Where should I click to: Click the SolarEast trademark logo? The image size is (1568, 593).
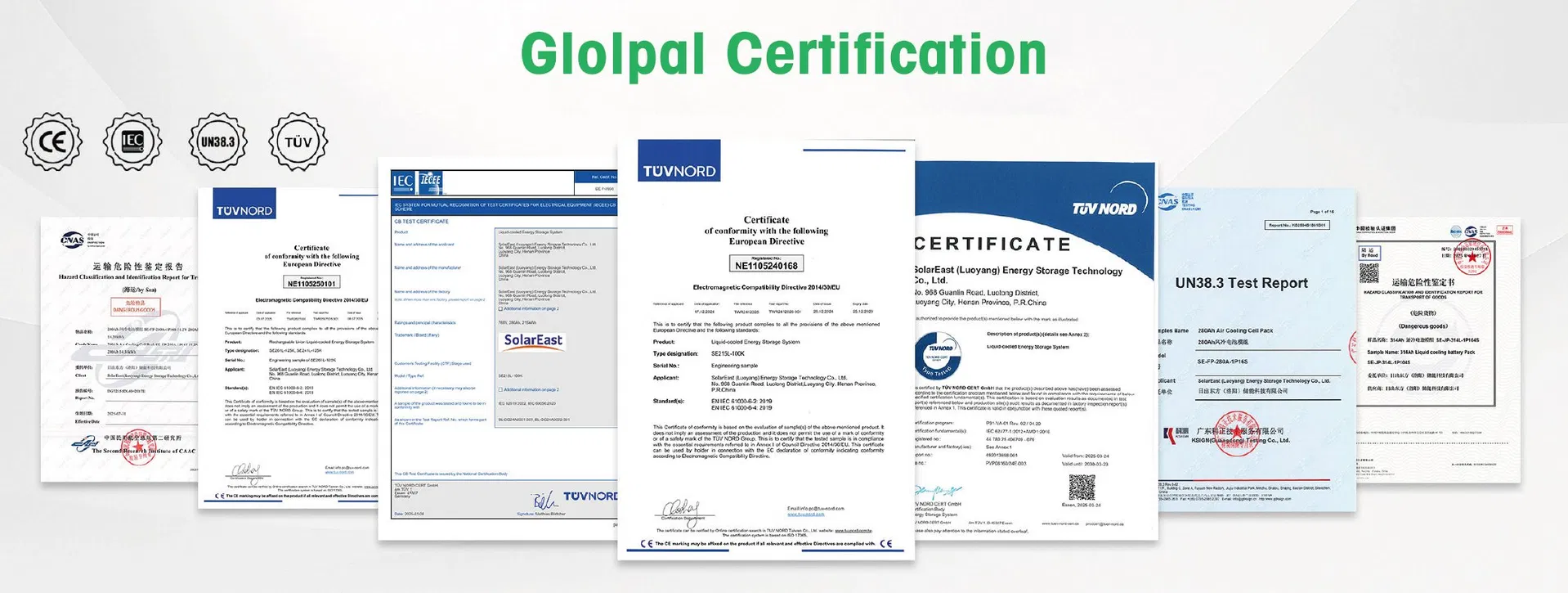pyautogui.click(x=533, y=340)
